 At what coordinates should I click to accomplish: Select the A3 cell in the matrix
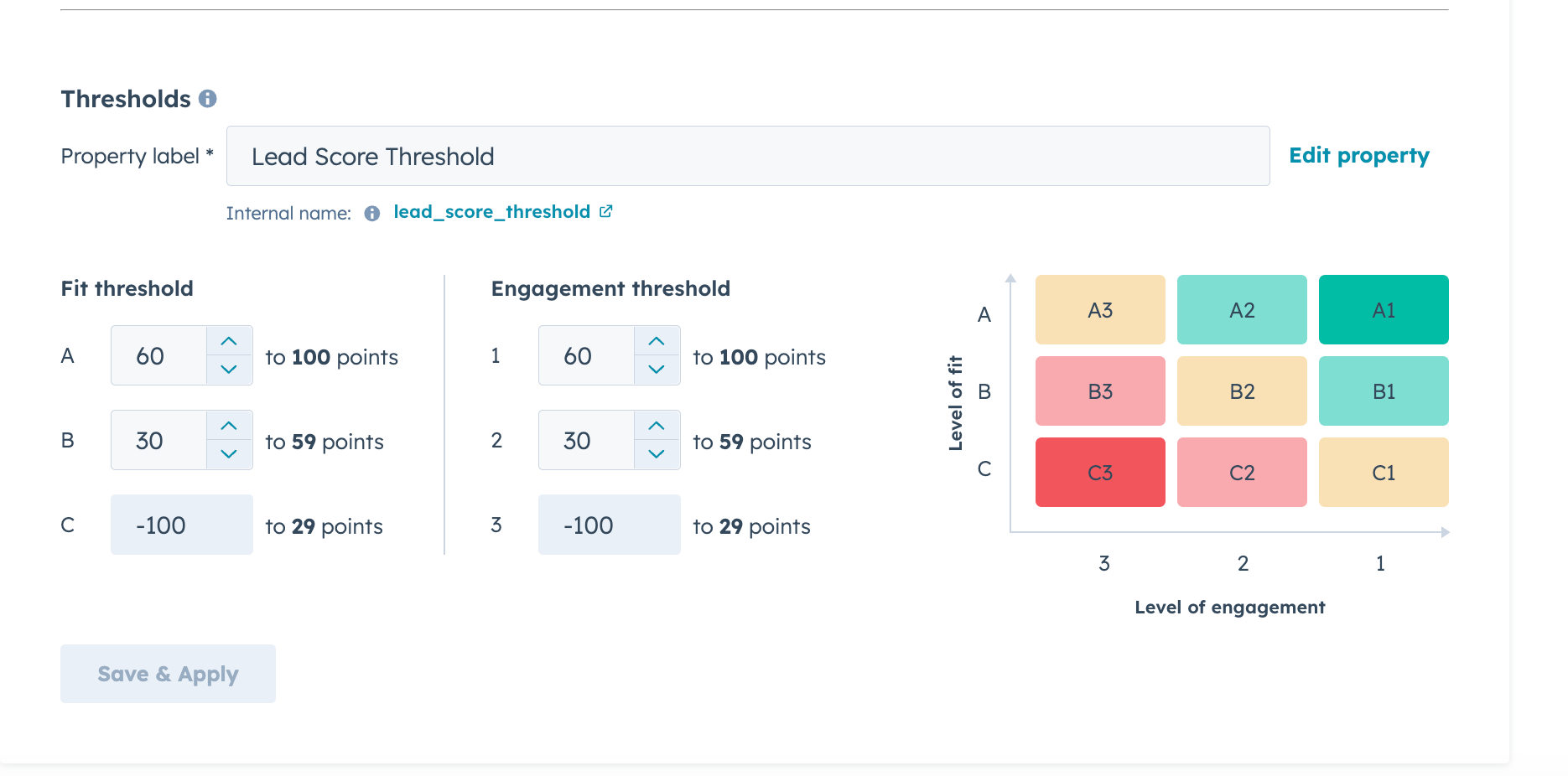click(x=1099, y=309)
